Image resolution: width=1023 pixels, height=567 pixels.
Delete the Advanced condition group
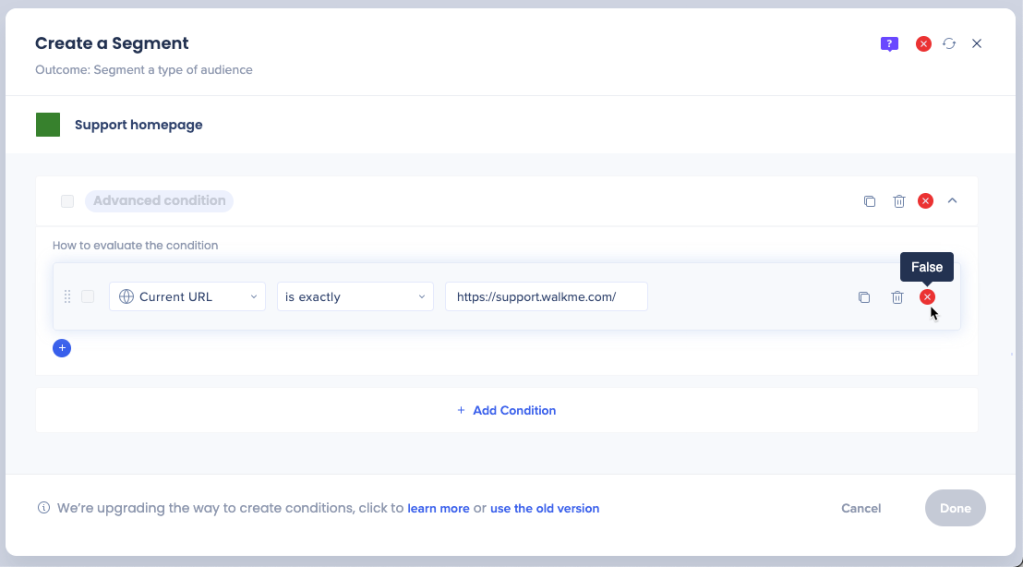pyautogui.click(x=898, y=201)
